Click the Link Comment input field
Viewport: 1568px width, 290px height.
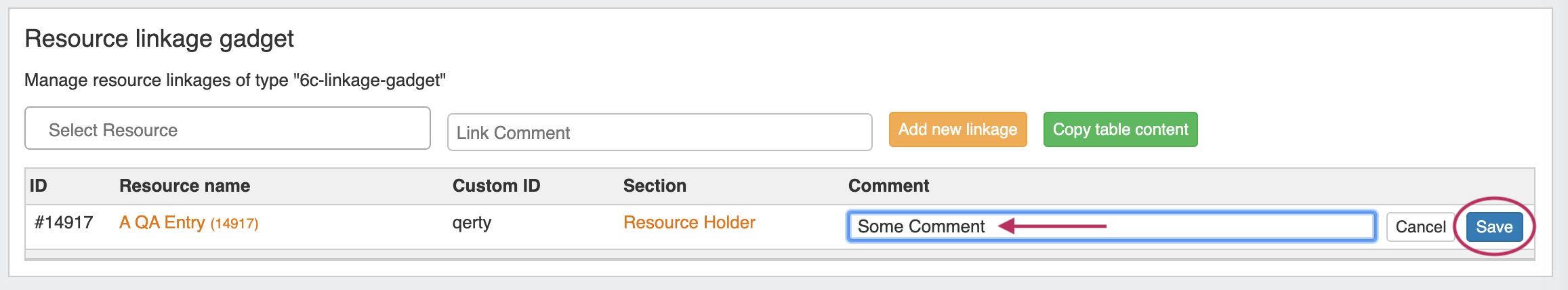pyautogui.click(x=659, y=132)
